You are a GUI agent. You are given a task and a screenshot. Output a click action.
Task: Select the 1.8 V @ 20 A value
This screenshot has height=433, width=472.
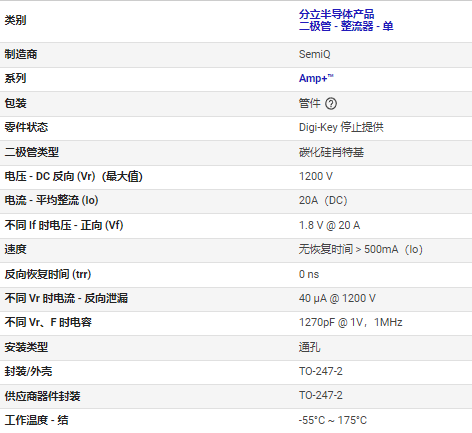tap(329, 225)
